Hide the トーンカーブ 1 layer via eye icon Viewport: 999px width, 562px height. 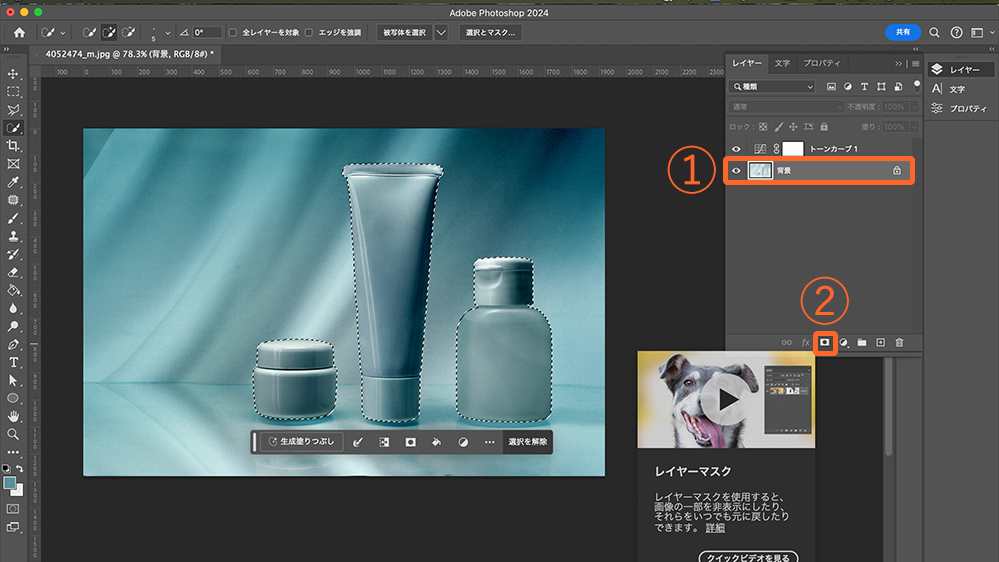pos(737,148)
